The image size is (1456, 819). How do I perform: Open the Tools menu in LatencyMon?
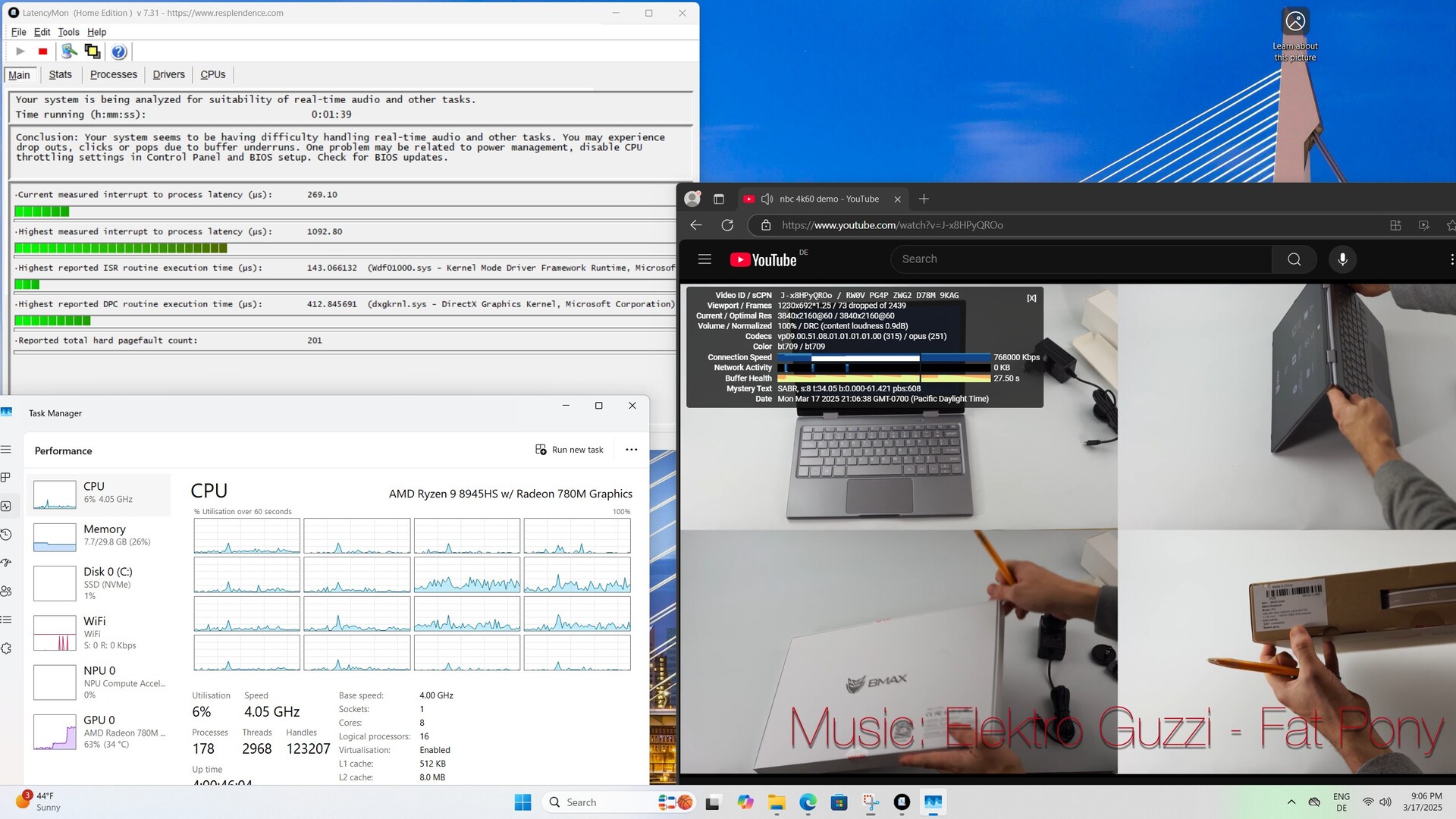(x=68, y=32)
